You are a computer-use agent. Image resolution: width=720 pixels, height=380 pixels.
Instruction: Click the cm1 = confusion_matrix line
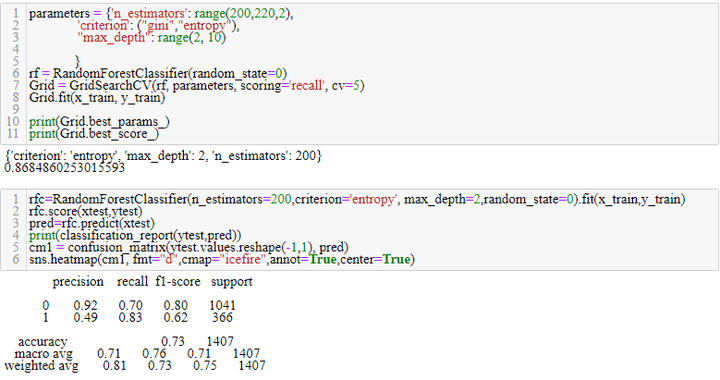(x=189, y=247)
